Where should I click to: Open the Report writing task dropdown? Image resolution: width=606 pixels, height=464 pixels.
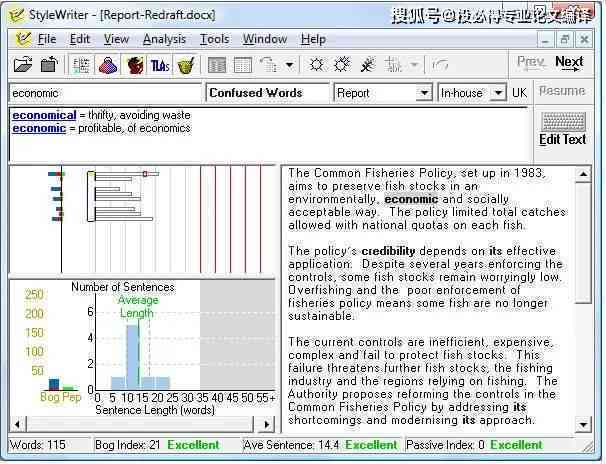[424, 93]
